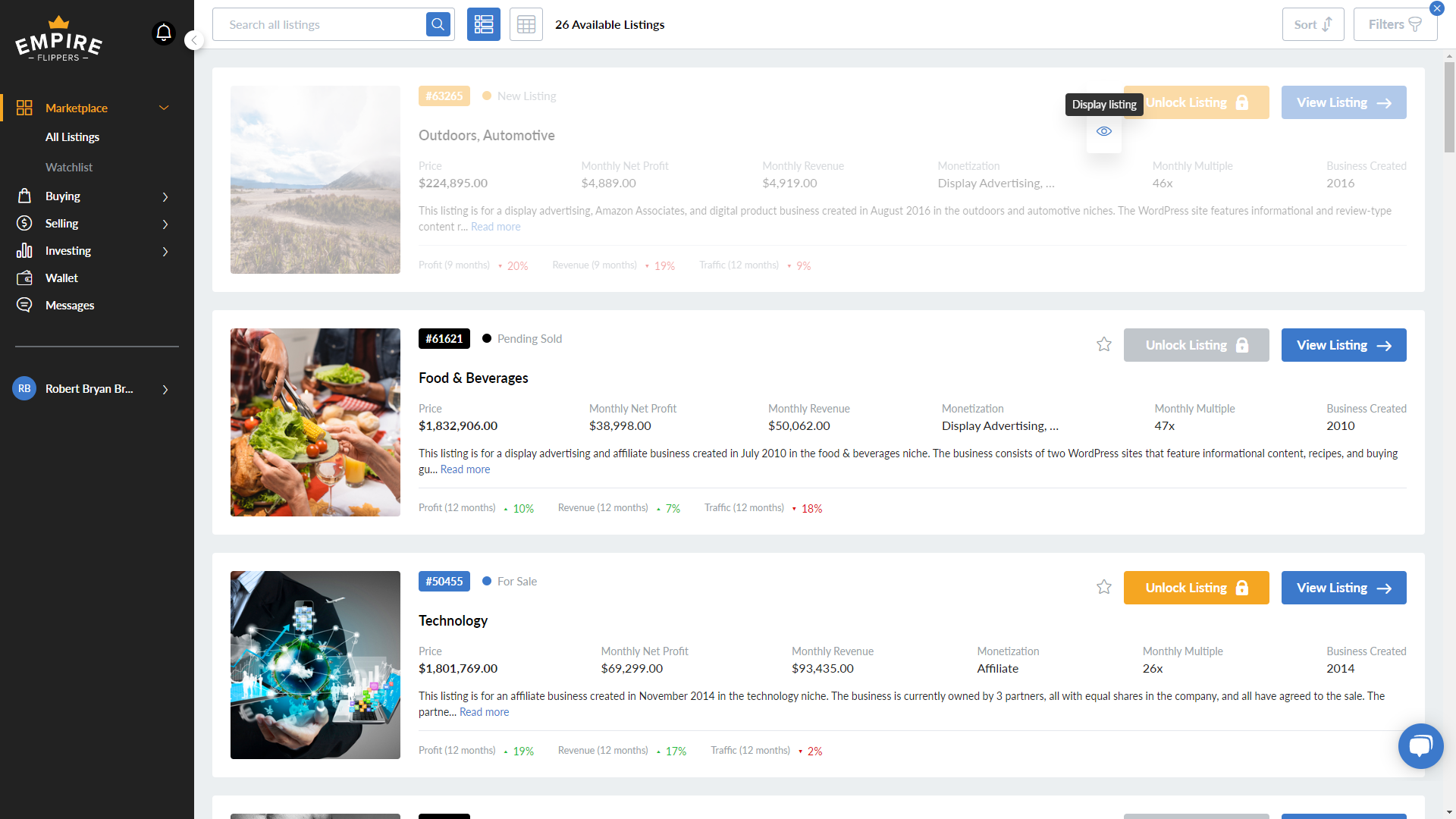The width and height of the screenshot is (1456, 819).
Task: Select All Listings in sidebar
Action: (x=72, y=137)
